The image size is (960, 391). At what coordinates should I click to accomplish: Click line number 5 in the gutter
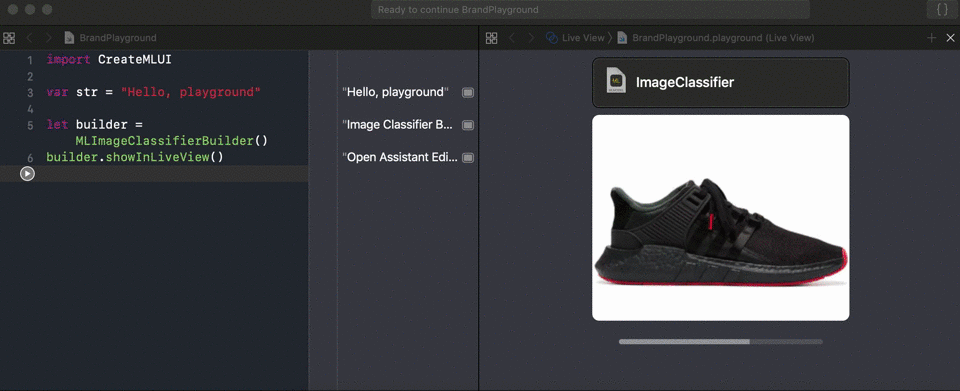click(30, 125)
